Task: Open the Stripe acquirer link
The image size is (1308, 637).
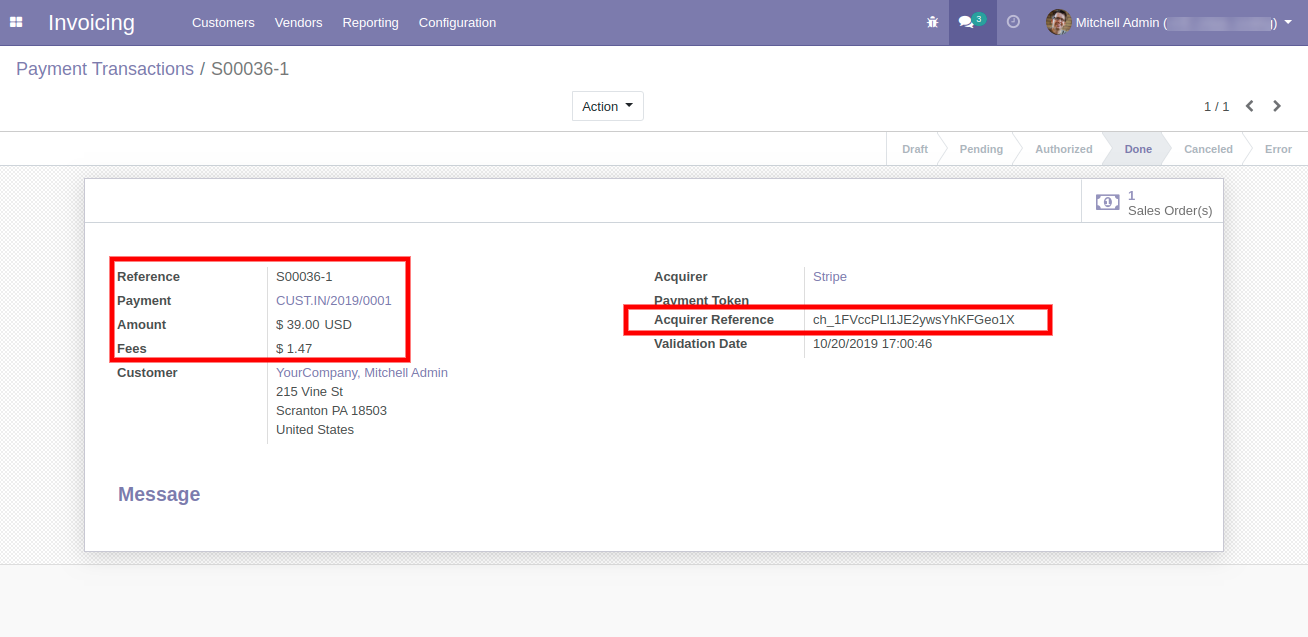Action: [x=829, y=276]
